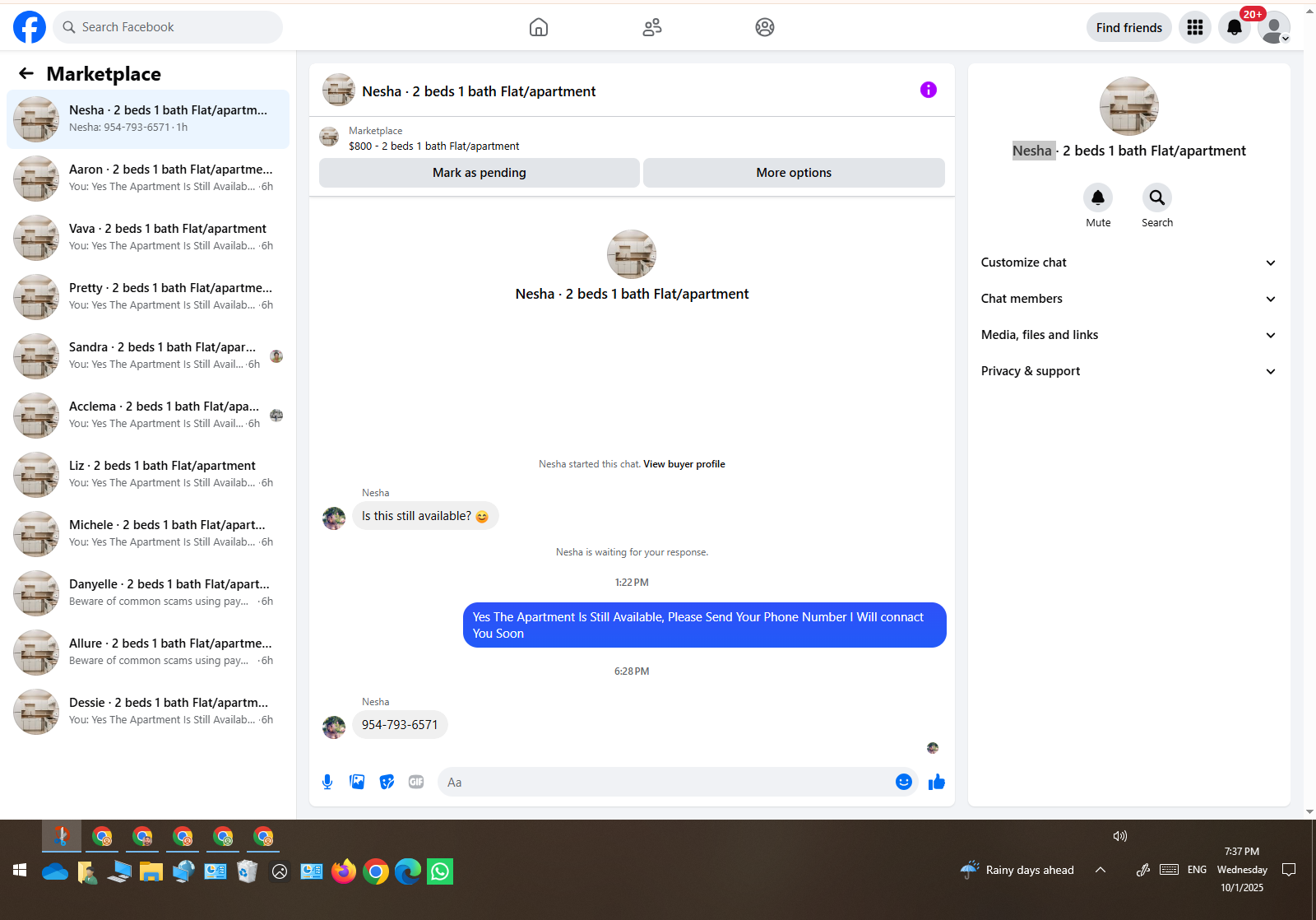This screenshot has width=1316, height=920.
Task: Click the Find friends button
Action: pyautogui.click(x=1129, y=27)
